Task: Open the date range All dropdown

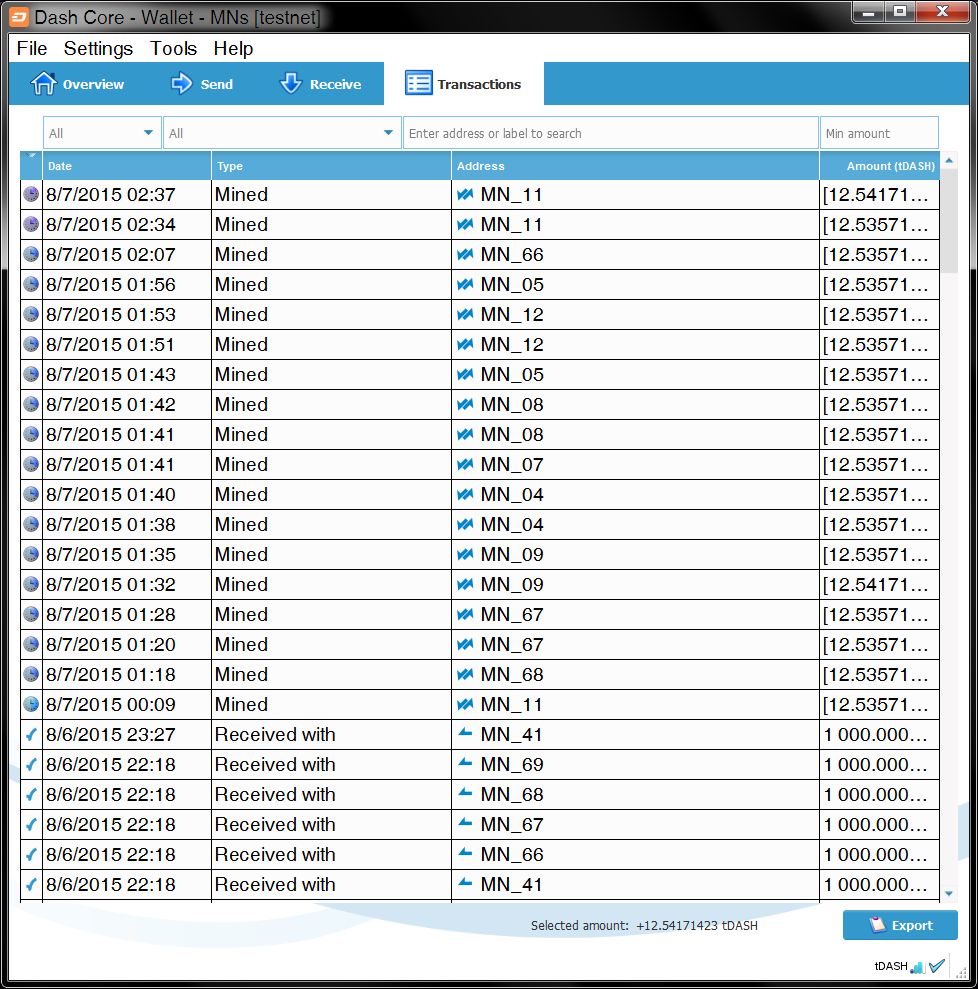Action: (102, 133)
